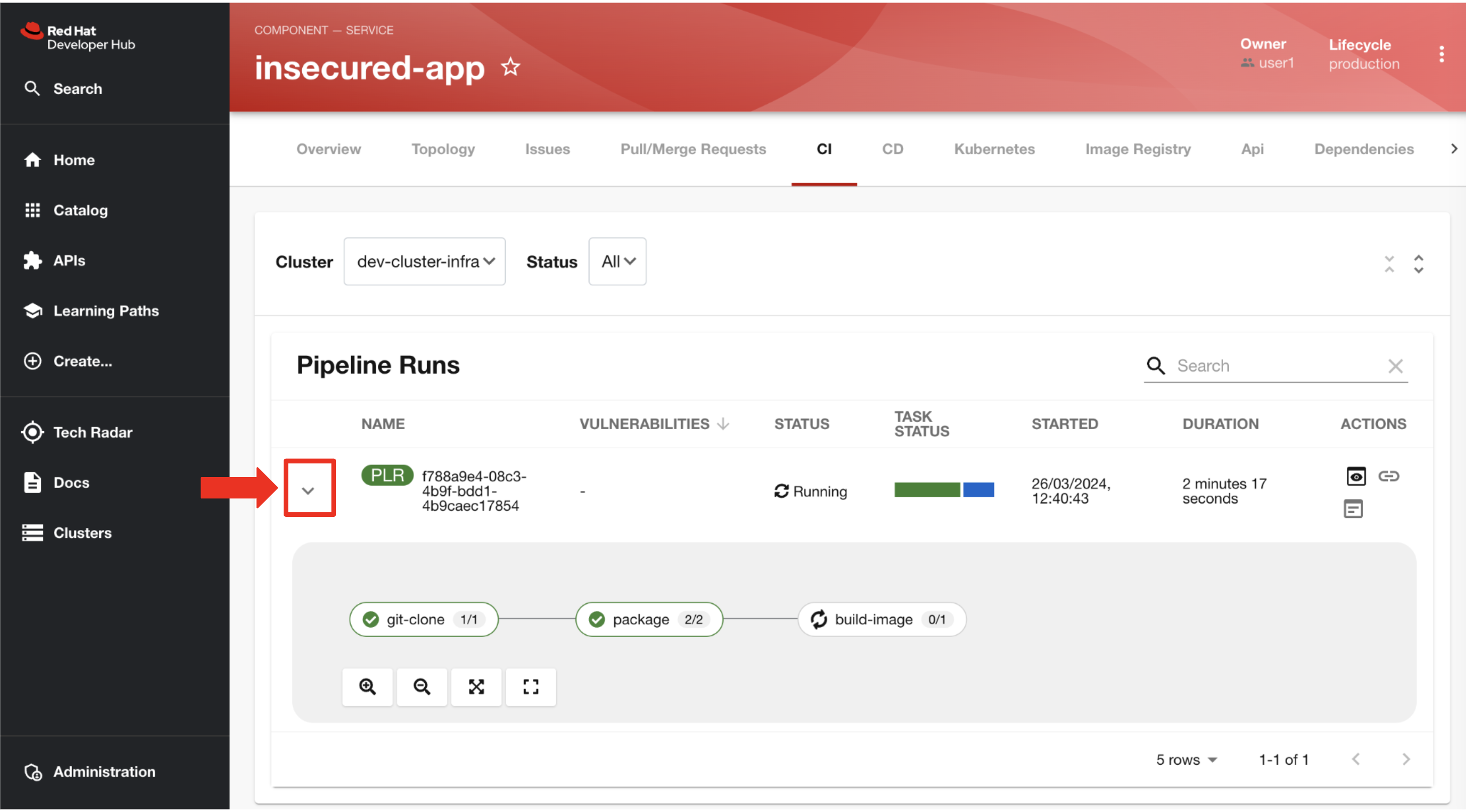Zoom out on the pipeline graph
1466x812 pixels.
[x=422, y=688]
